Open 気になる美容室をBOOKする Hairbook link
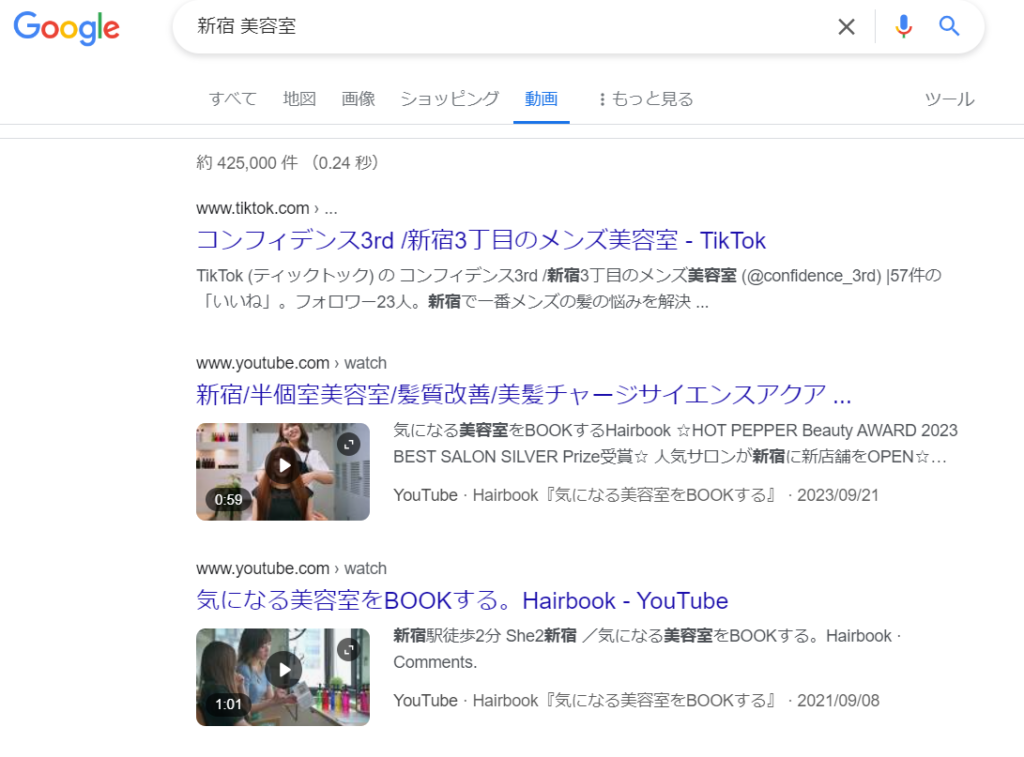This screenshot has width=1024, height=757. 461,600
